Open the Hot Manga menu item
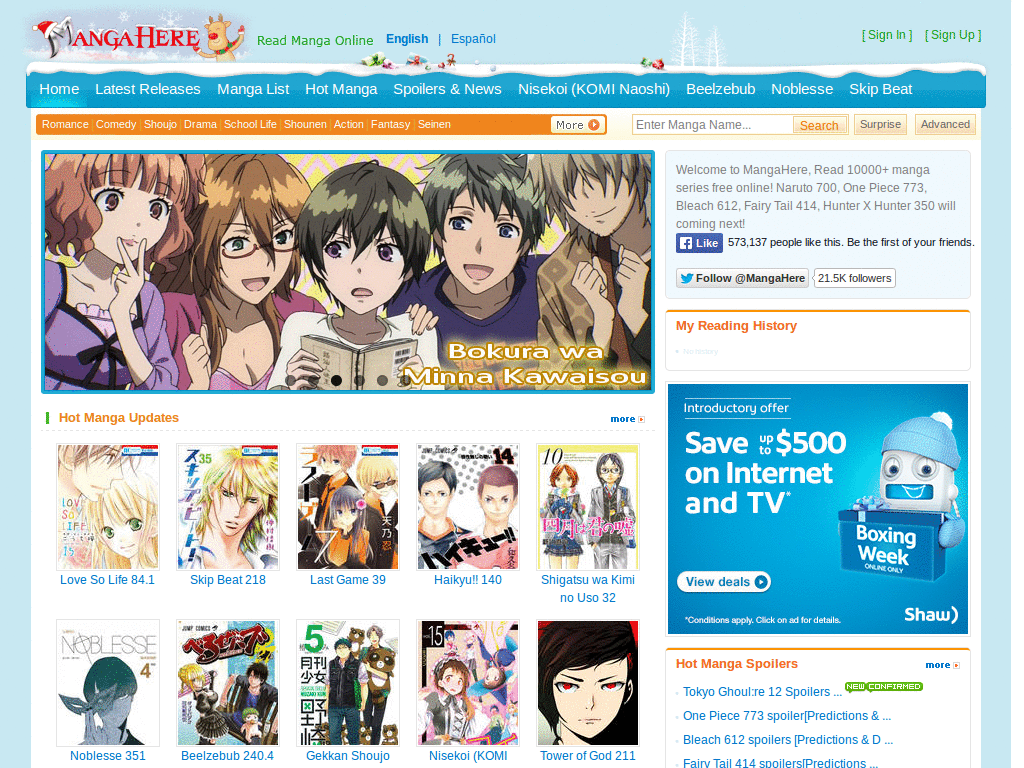This screenshot has height=768, width=1024. pos(341,89)
